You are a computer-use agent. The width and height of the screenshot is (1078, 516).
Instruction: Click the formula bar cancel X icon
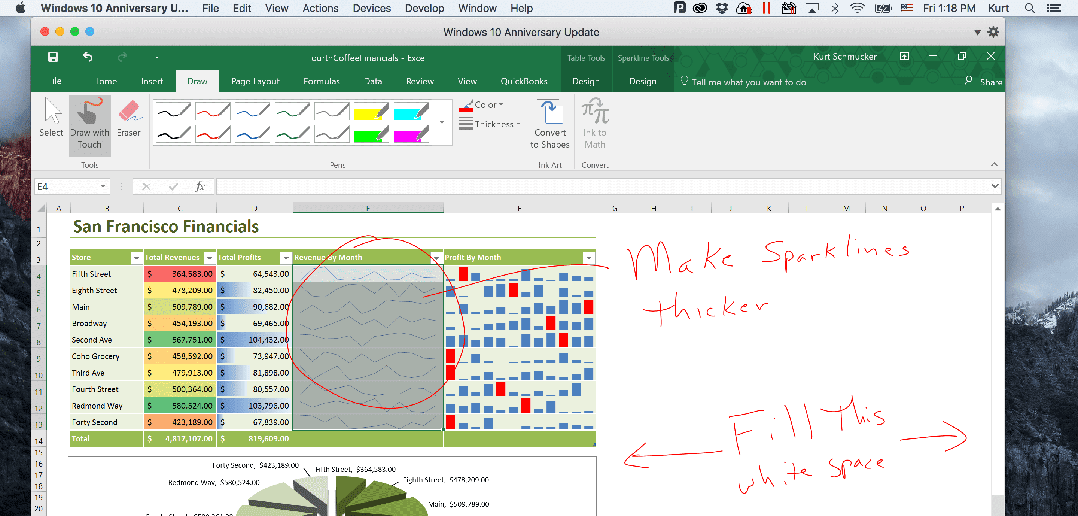pos(146,186)
